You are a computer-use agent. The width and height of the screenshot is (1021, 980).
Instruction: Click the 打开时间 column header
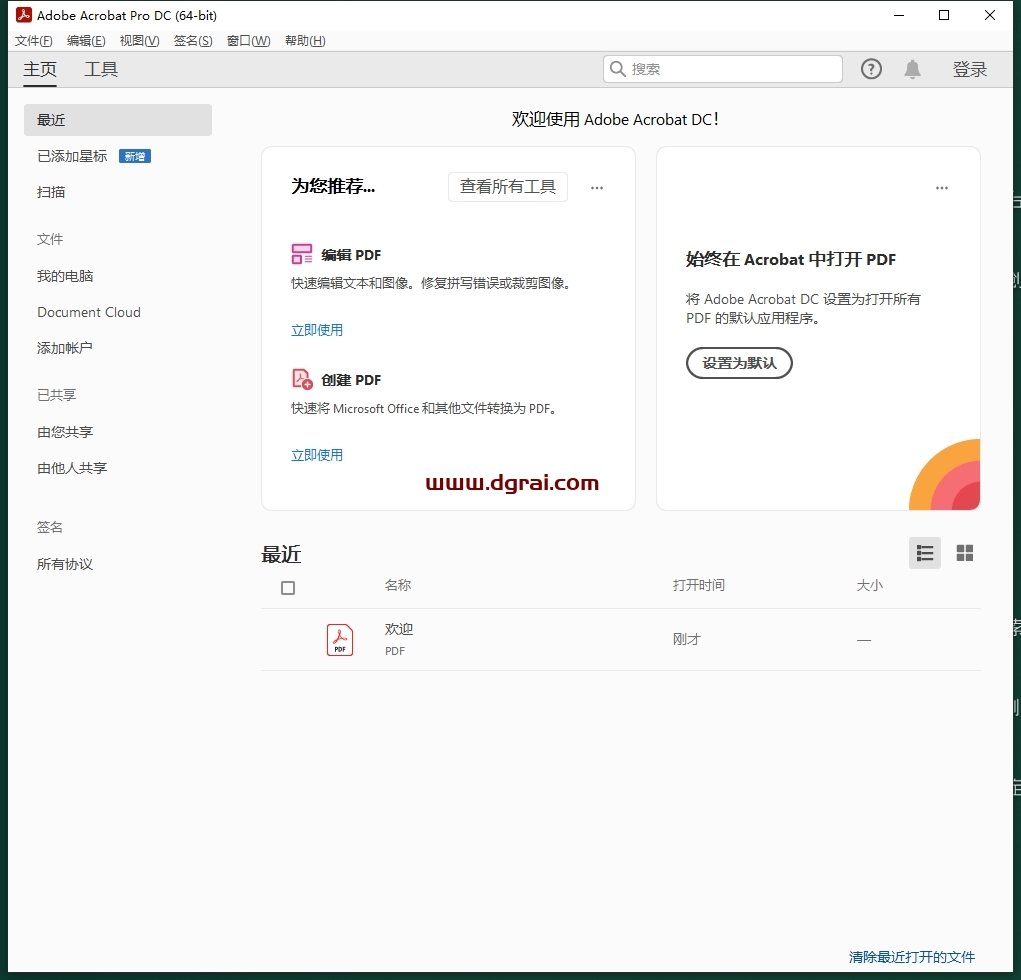[699, 585]
